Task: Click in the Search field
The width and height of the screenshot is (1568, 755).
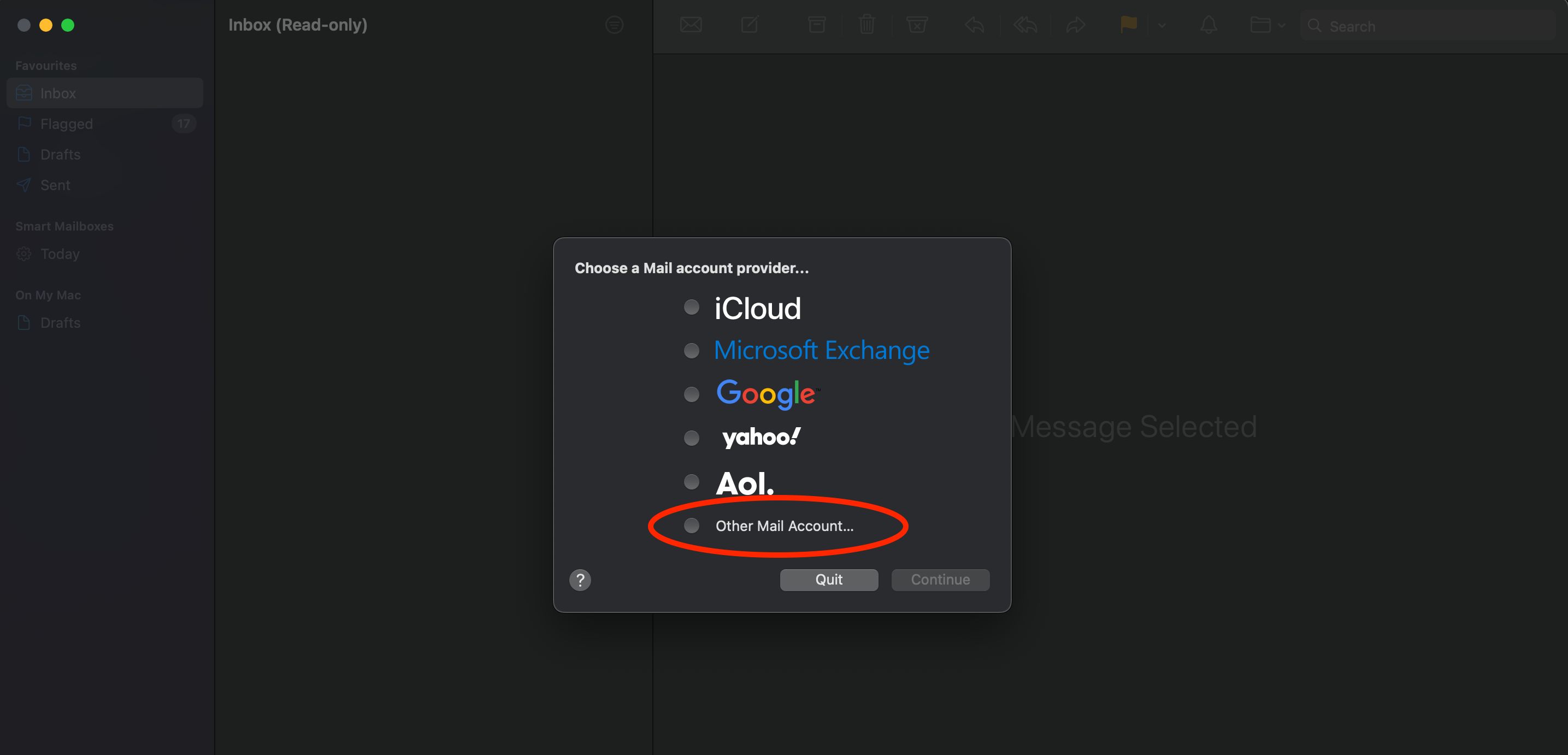Action: 1428,26
